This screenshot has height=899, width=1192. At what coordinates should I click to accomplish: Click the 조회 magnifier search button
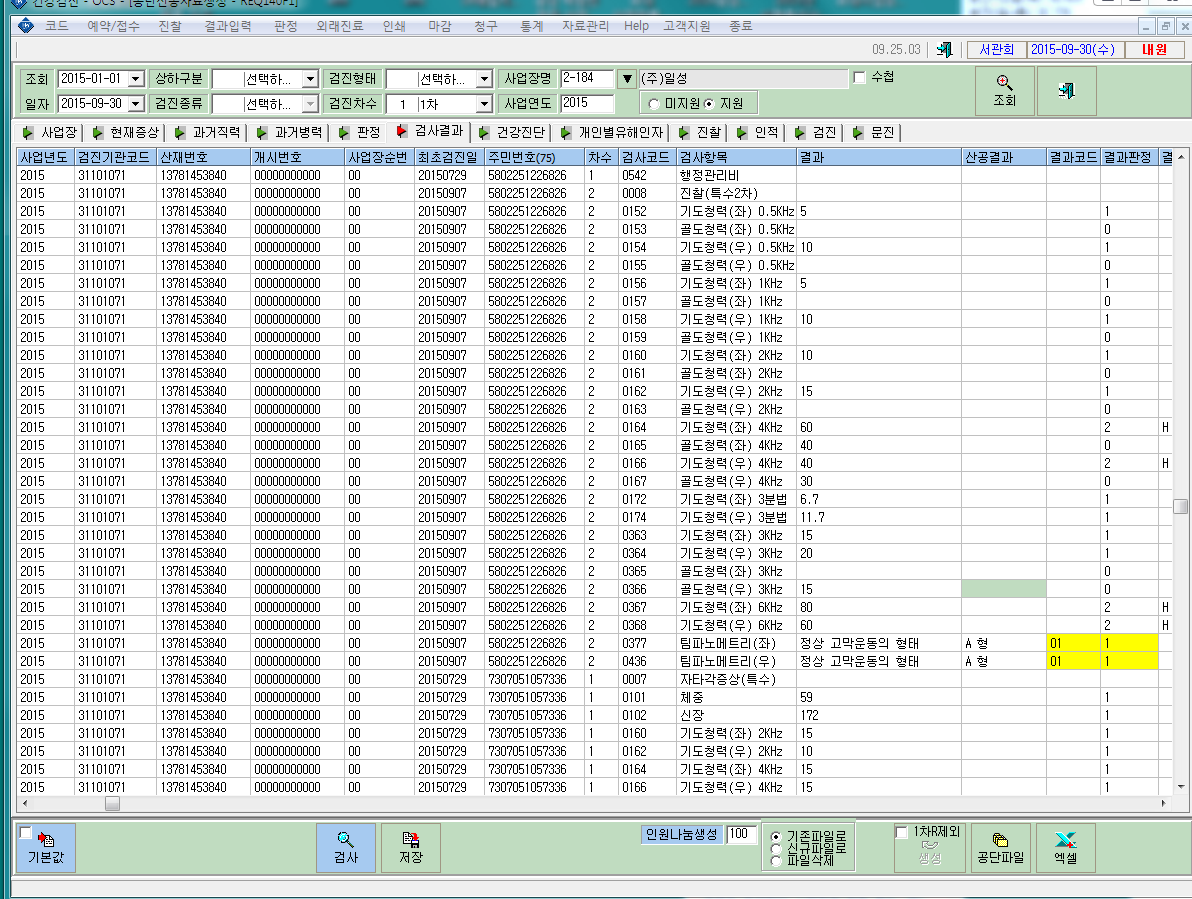[1004, 90]
